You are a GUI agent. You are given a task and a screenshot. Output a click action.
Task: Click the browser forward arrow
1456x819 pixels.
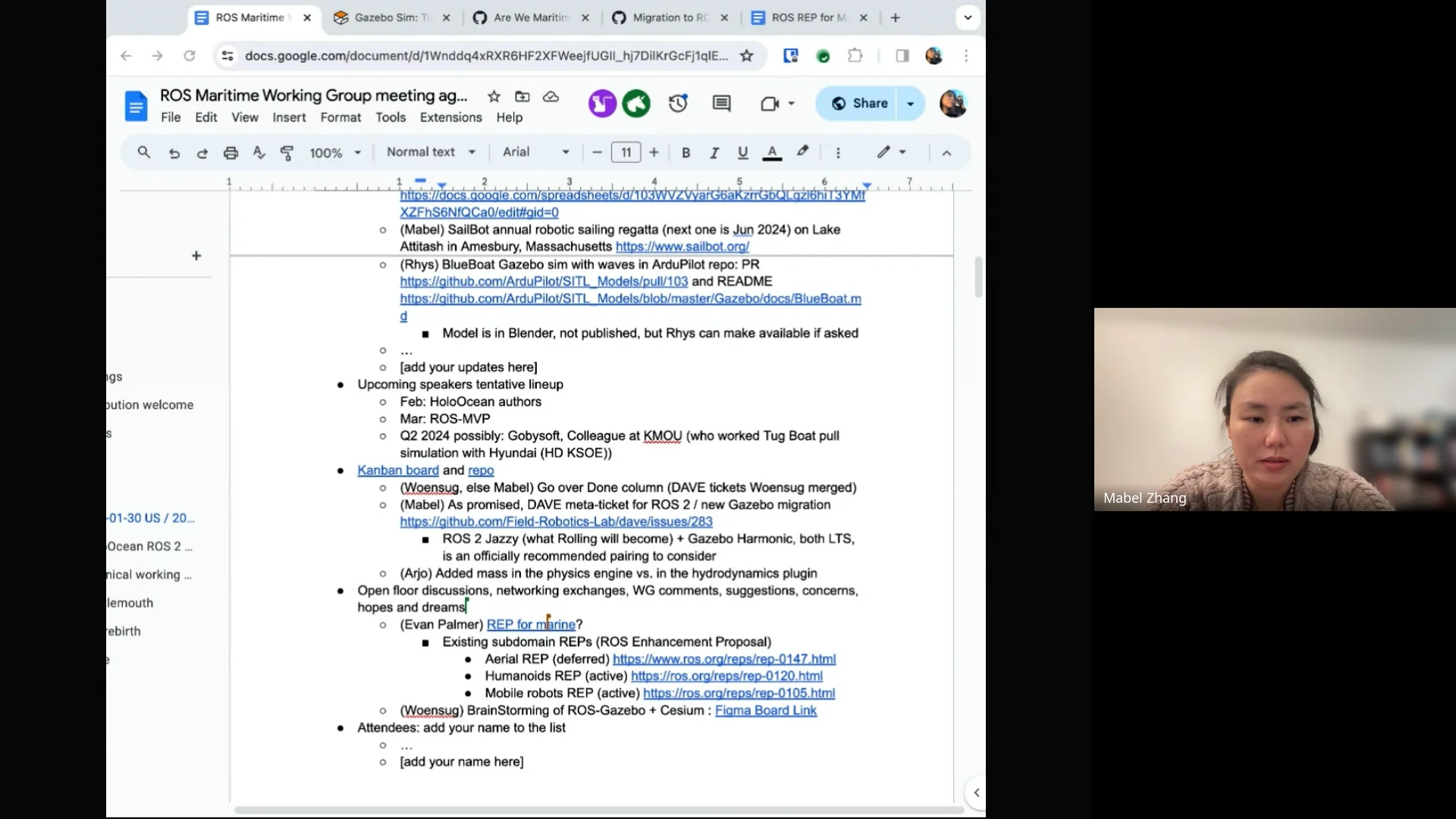(157, 55)
